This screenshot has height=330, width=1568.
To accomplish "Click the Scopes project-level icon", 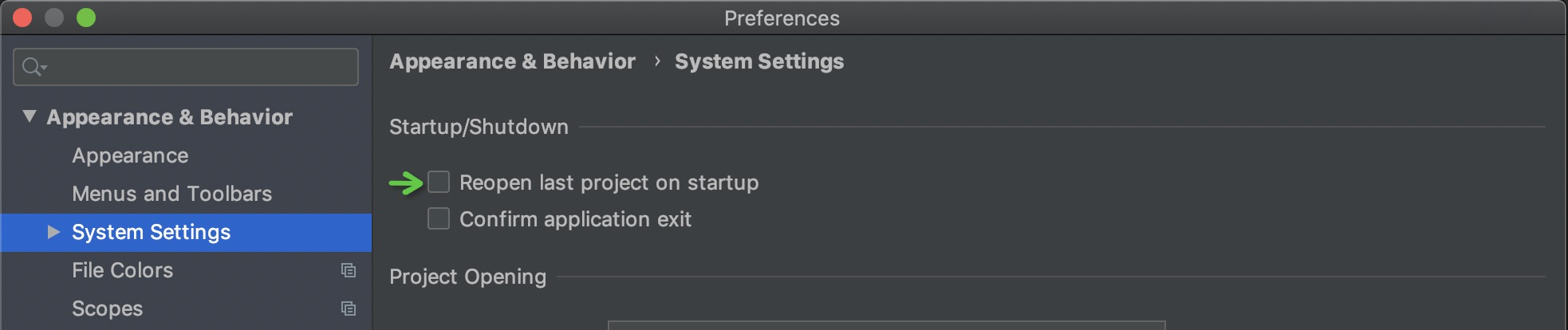I will (x=349, y=308).
